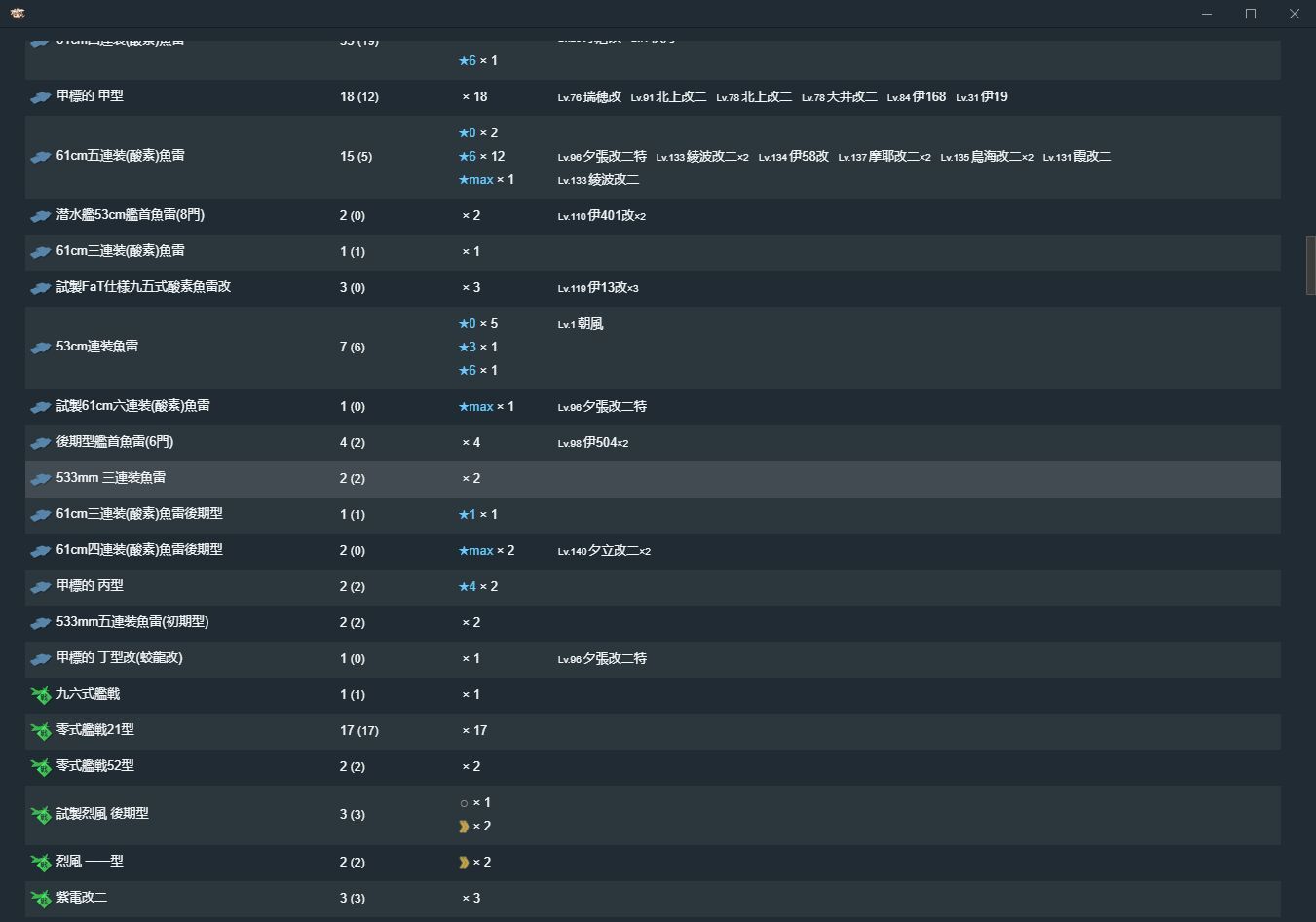This screenshot has height=922, width=1316.
Task: Click the ★max × 2 entry for 61cm四連装後期型
Action: pos(486,551)
